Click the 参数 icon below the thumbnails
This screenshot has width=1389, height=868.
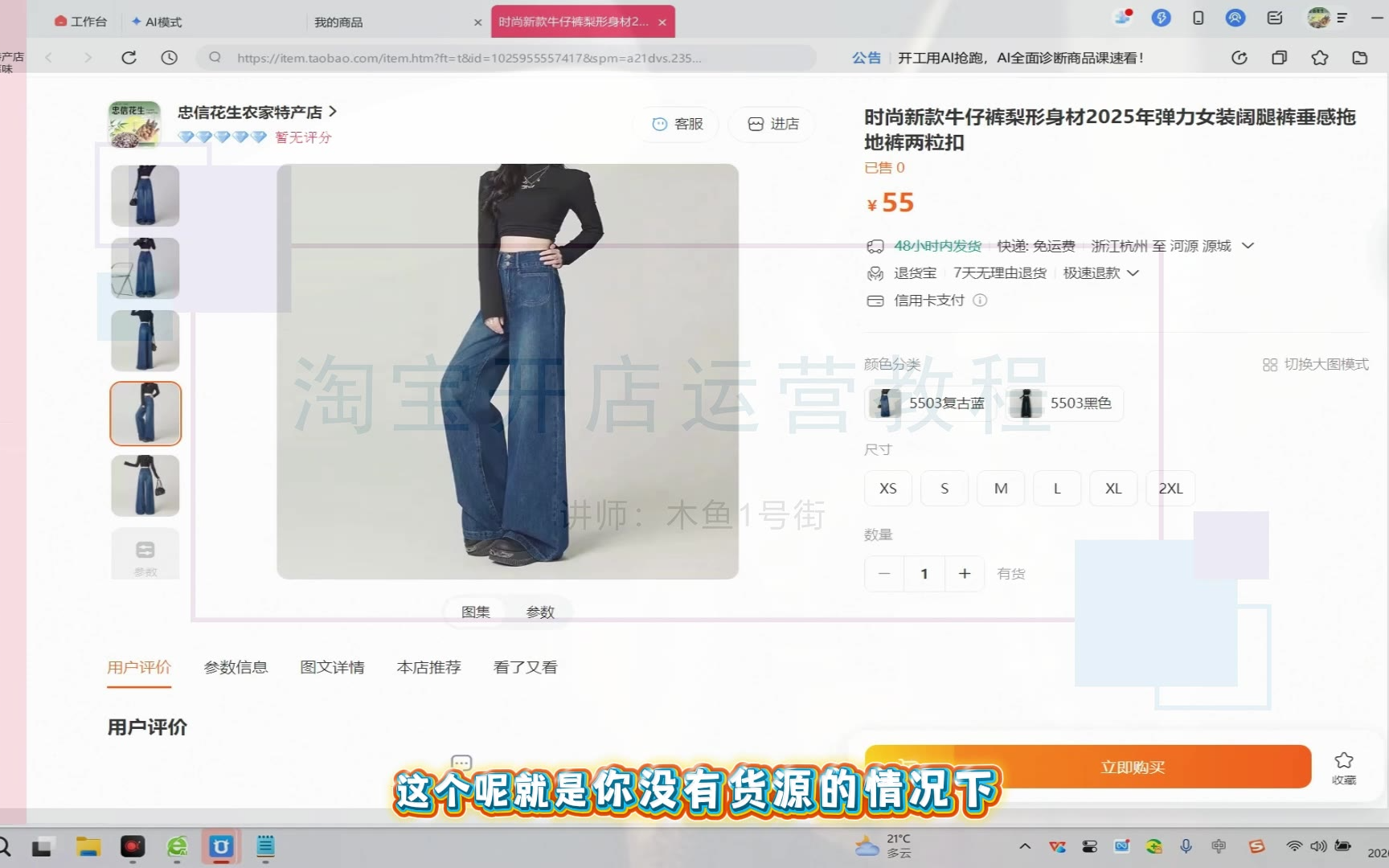pyautogui.click(x=145, y=555)
